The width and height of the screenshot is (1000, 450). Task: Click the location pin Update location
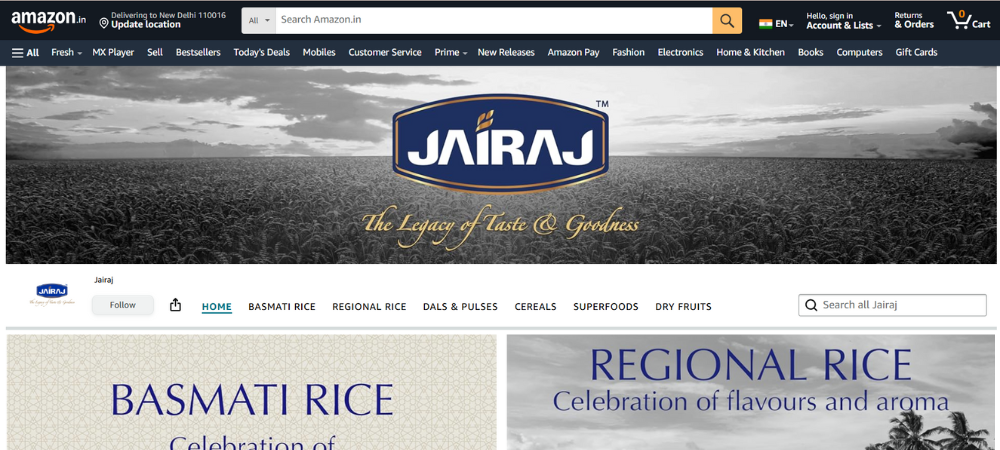coord(140,24)
